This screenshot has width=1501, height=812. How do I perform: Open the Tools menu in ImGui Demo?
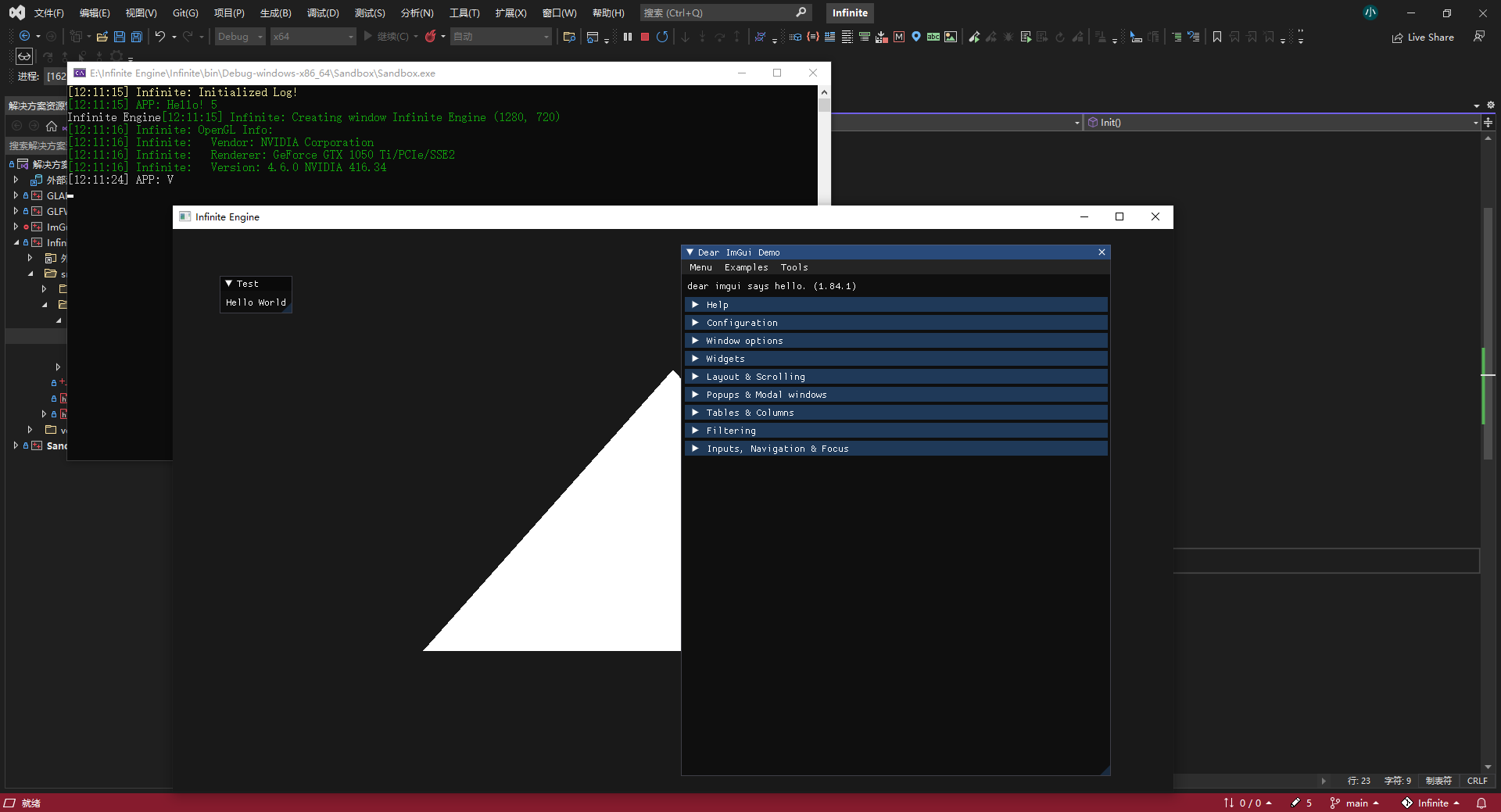[x=794, y=267]
